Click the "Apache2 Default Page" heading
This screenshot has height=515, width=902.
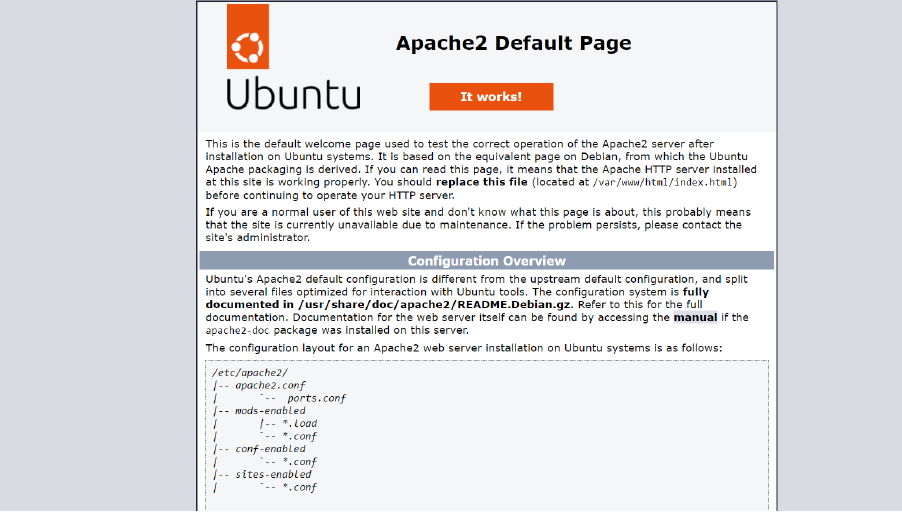(513, 43)
